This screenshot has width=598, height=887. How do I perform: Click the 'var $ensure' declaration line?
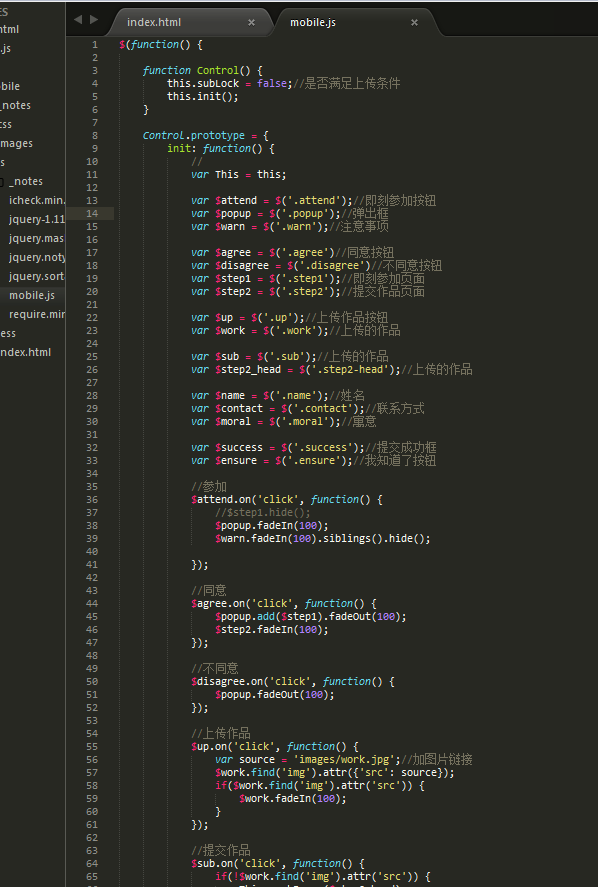(x=313, y=461)
